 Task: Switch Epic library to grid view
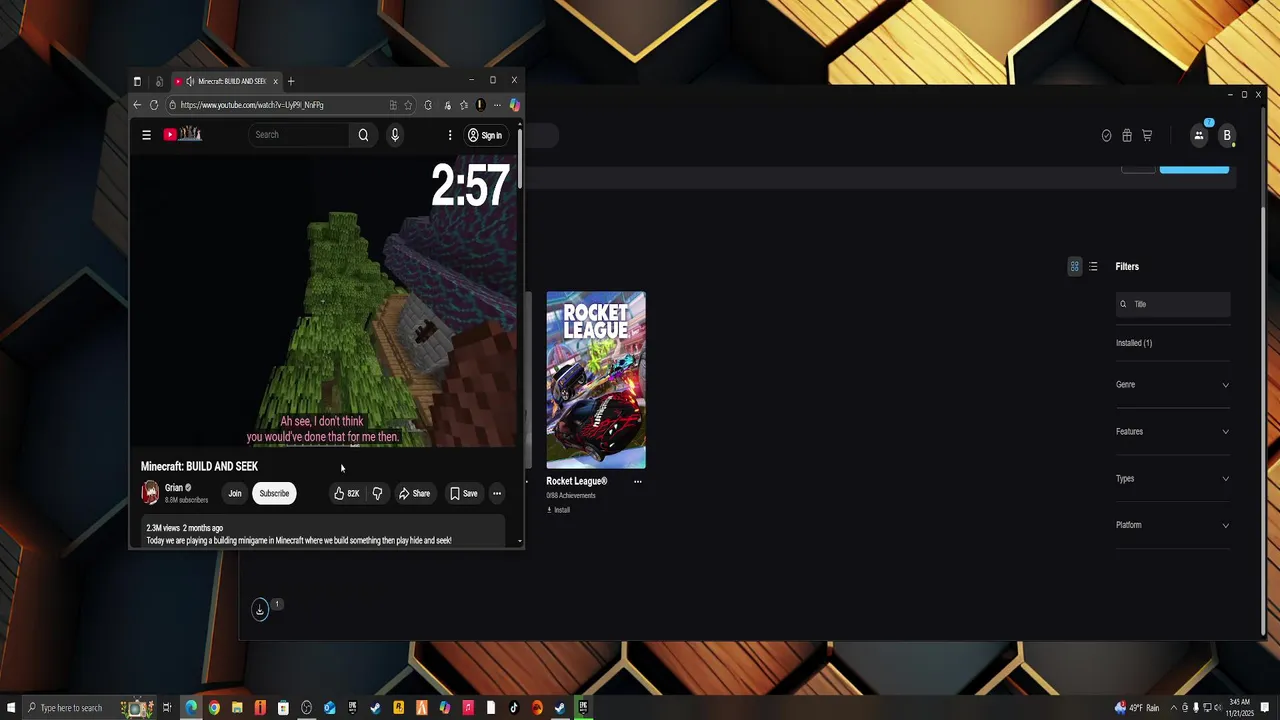[1075, 267]
